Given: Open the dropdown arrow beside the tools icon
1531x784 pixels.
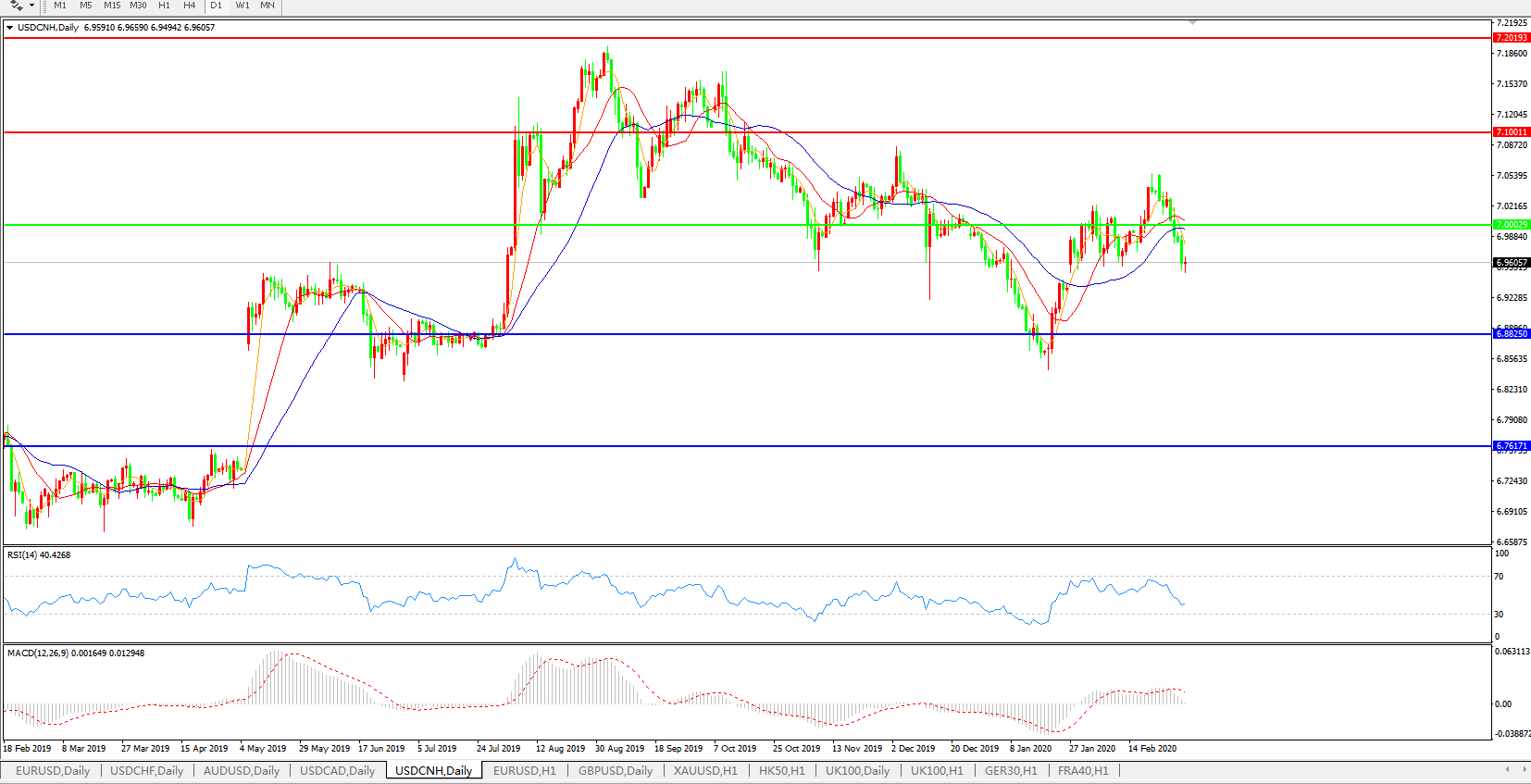Looking at the screenshot, I should (x=31, y=6).
